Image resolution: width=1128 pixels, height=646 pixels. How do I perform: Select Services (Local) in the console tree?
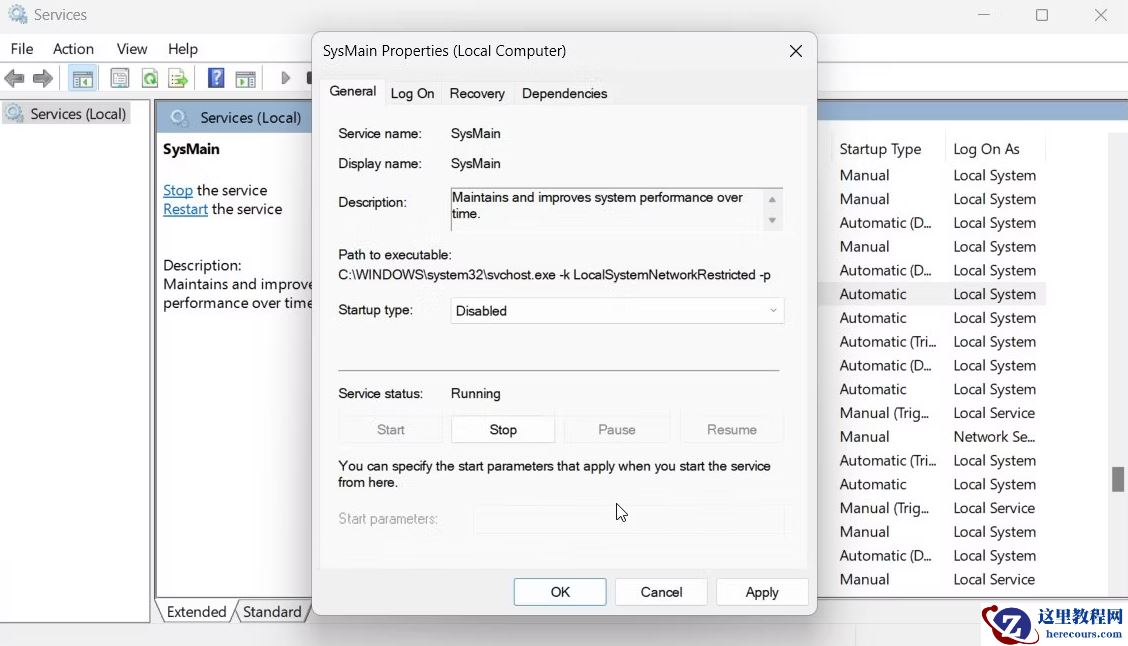point(78,114)
